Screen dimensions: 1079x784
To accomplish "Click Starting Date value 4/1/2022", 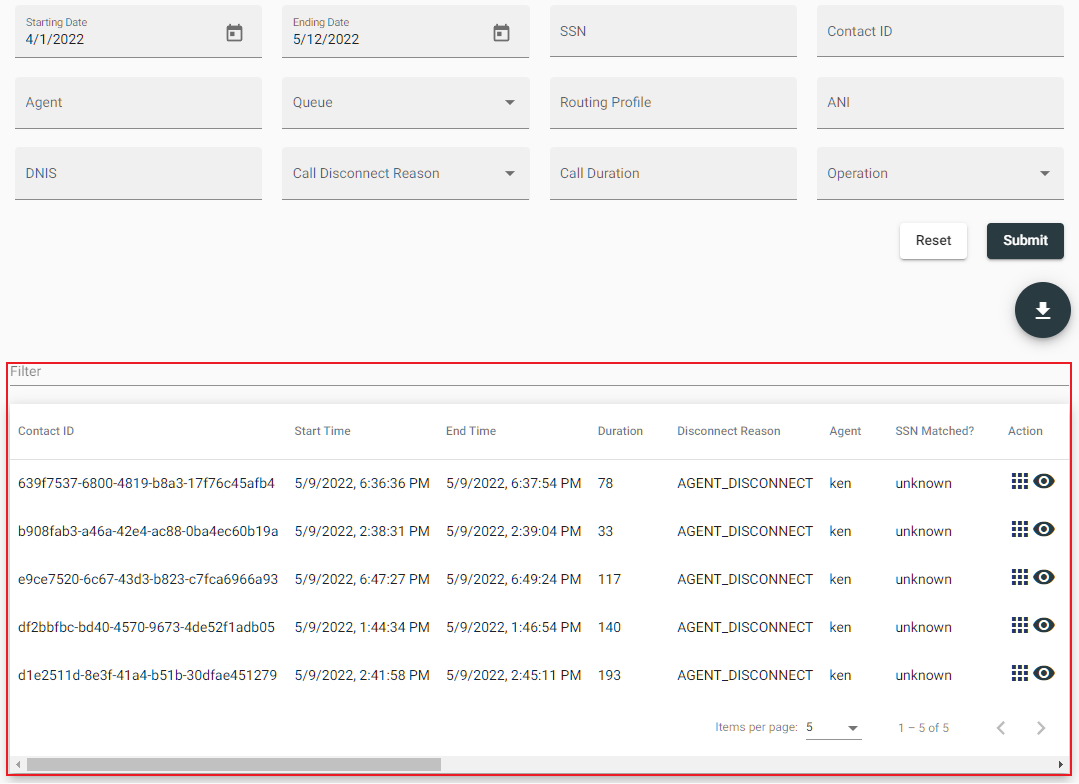I will pyautogui.click(x=54, y=39).
